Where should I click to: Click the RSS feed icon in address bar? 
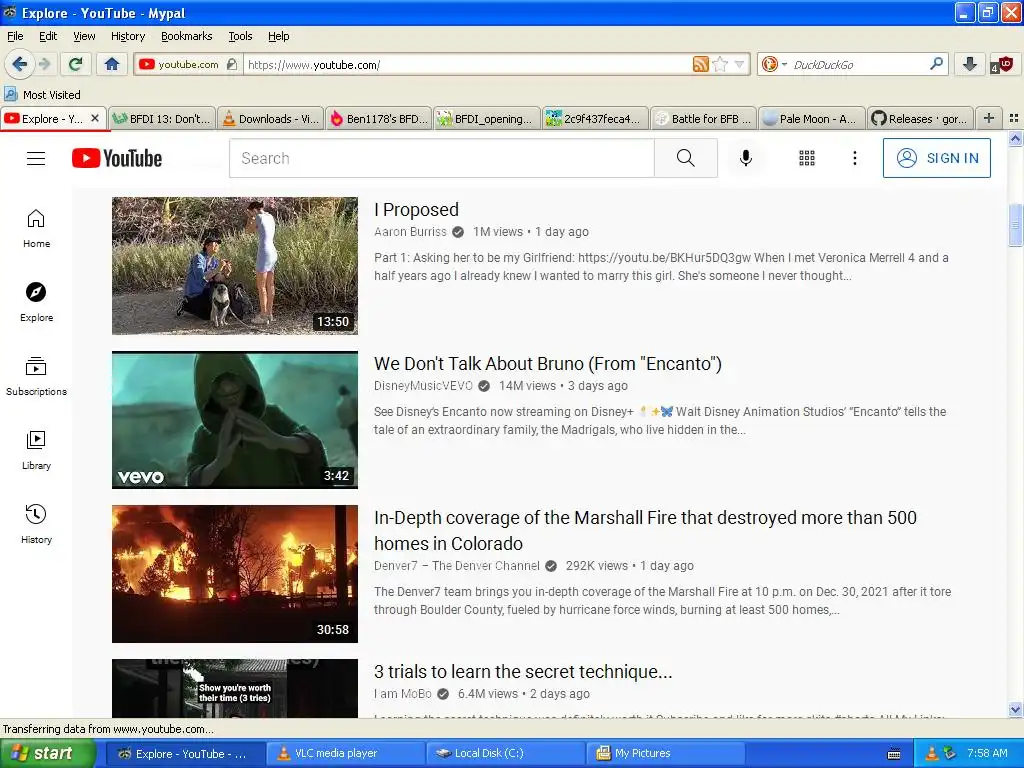click(x=700, y=64)
